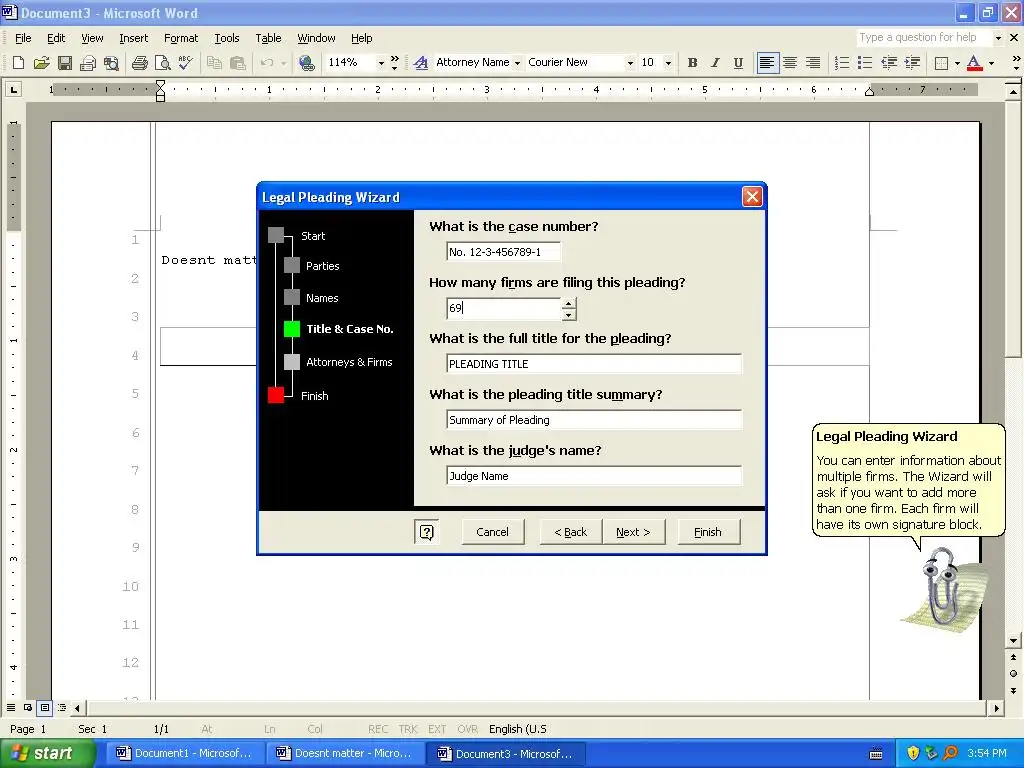The height and width of the screenshot is (768, 1024).
Task: Click the font color A swatch button
Action: tap(974, 63)
